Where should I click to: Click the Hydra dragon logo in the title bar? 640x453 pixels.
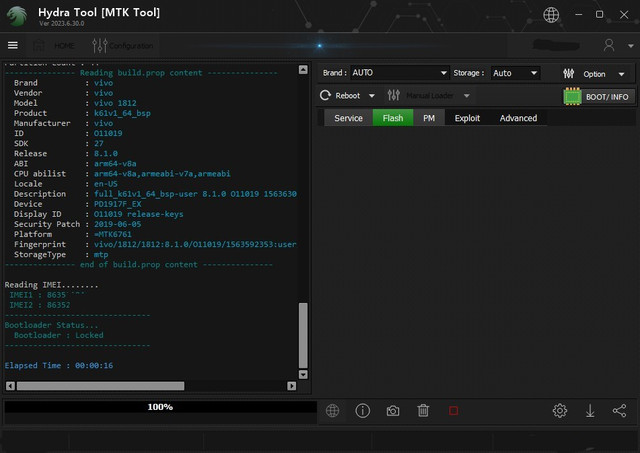17,16
